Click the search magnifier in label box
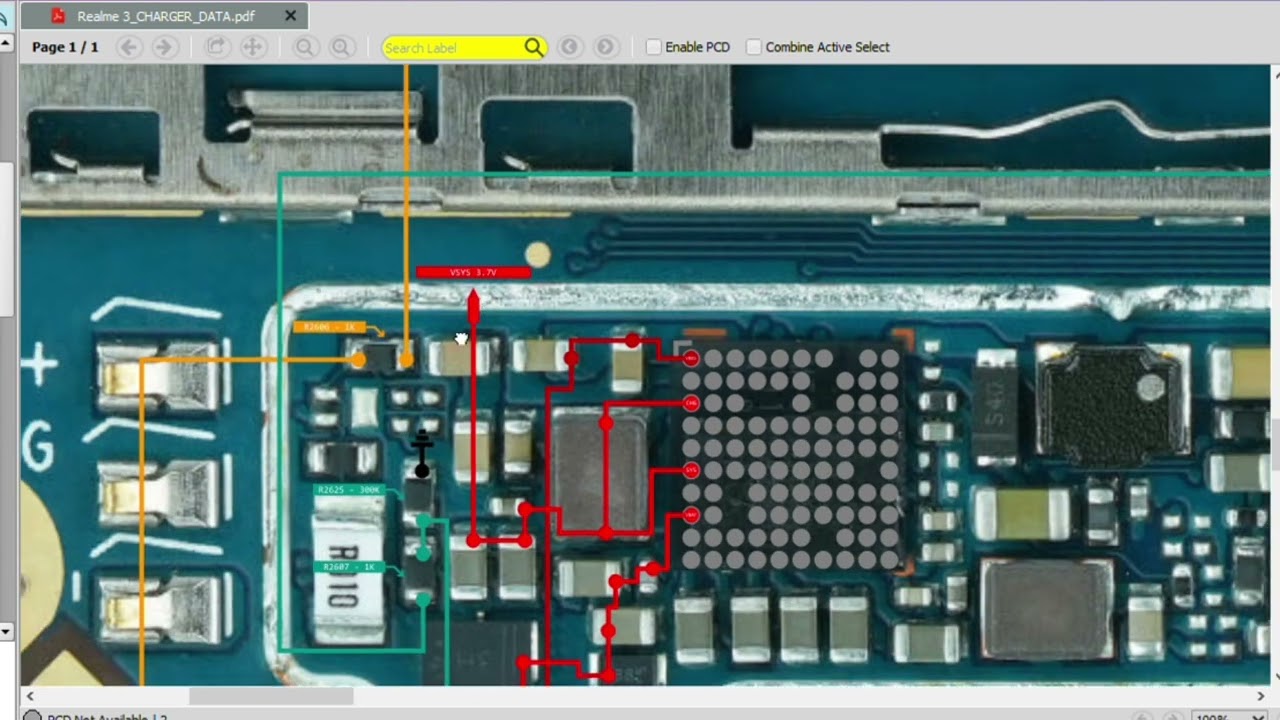This screenshot has width=1280, height=720. 534,47
